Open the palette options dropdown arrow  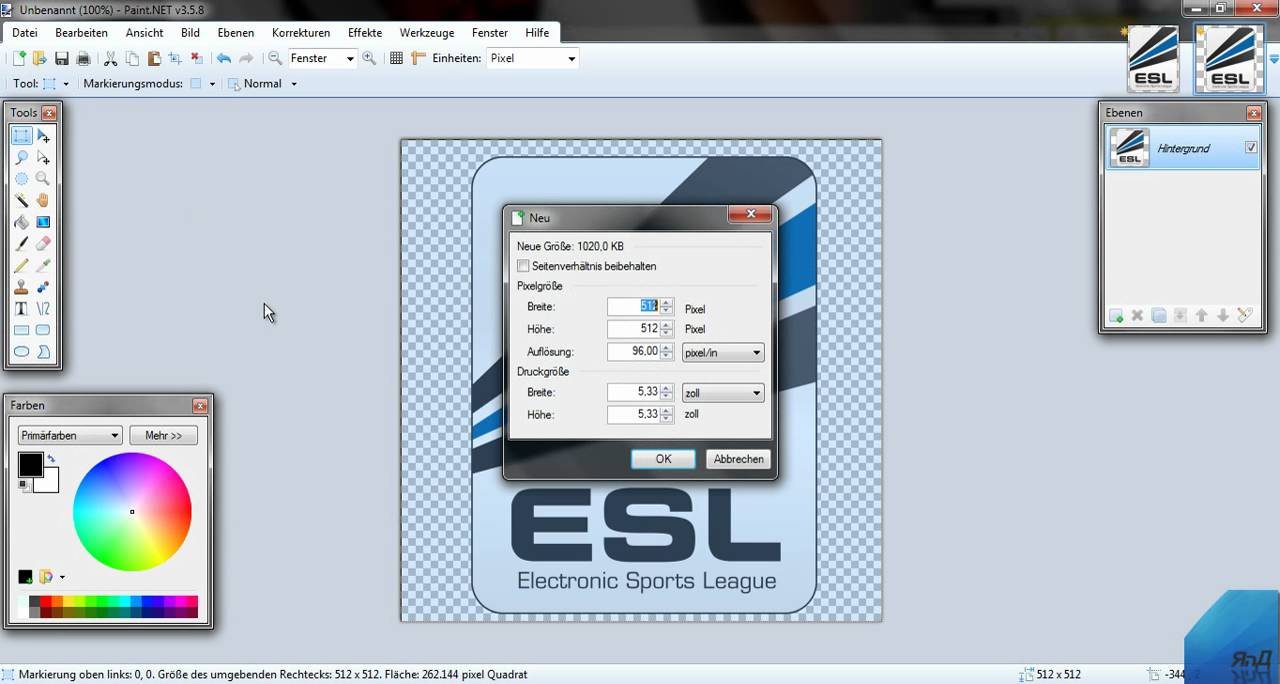[x=62, y=577]
